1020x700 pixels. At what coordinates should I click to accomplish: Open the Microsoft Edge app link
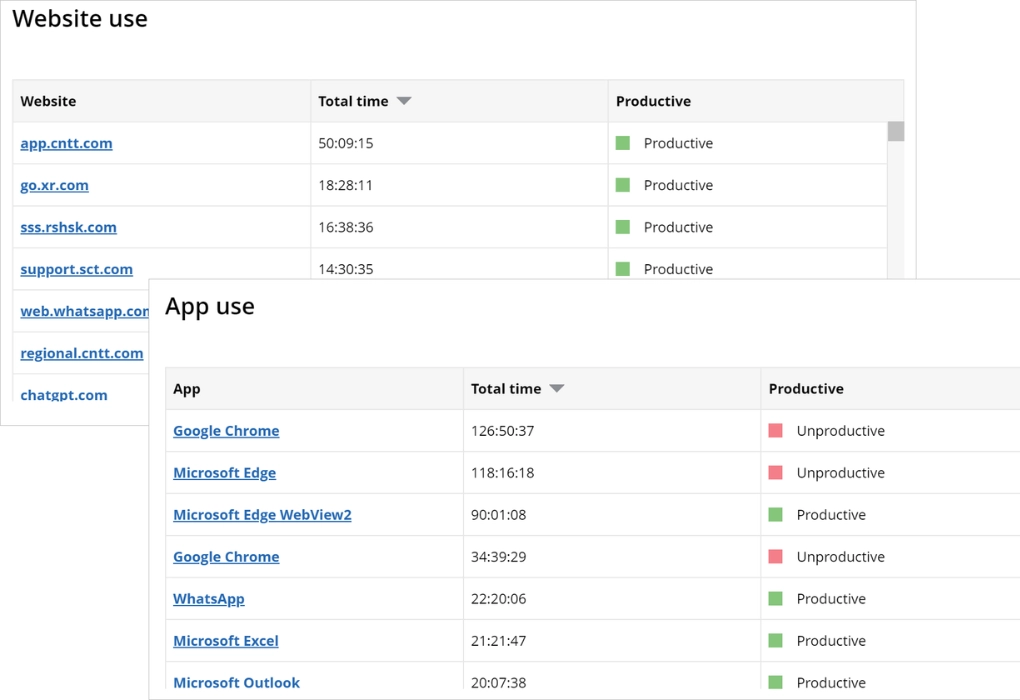pyautogui.click(x=224, y=473)
